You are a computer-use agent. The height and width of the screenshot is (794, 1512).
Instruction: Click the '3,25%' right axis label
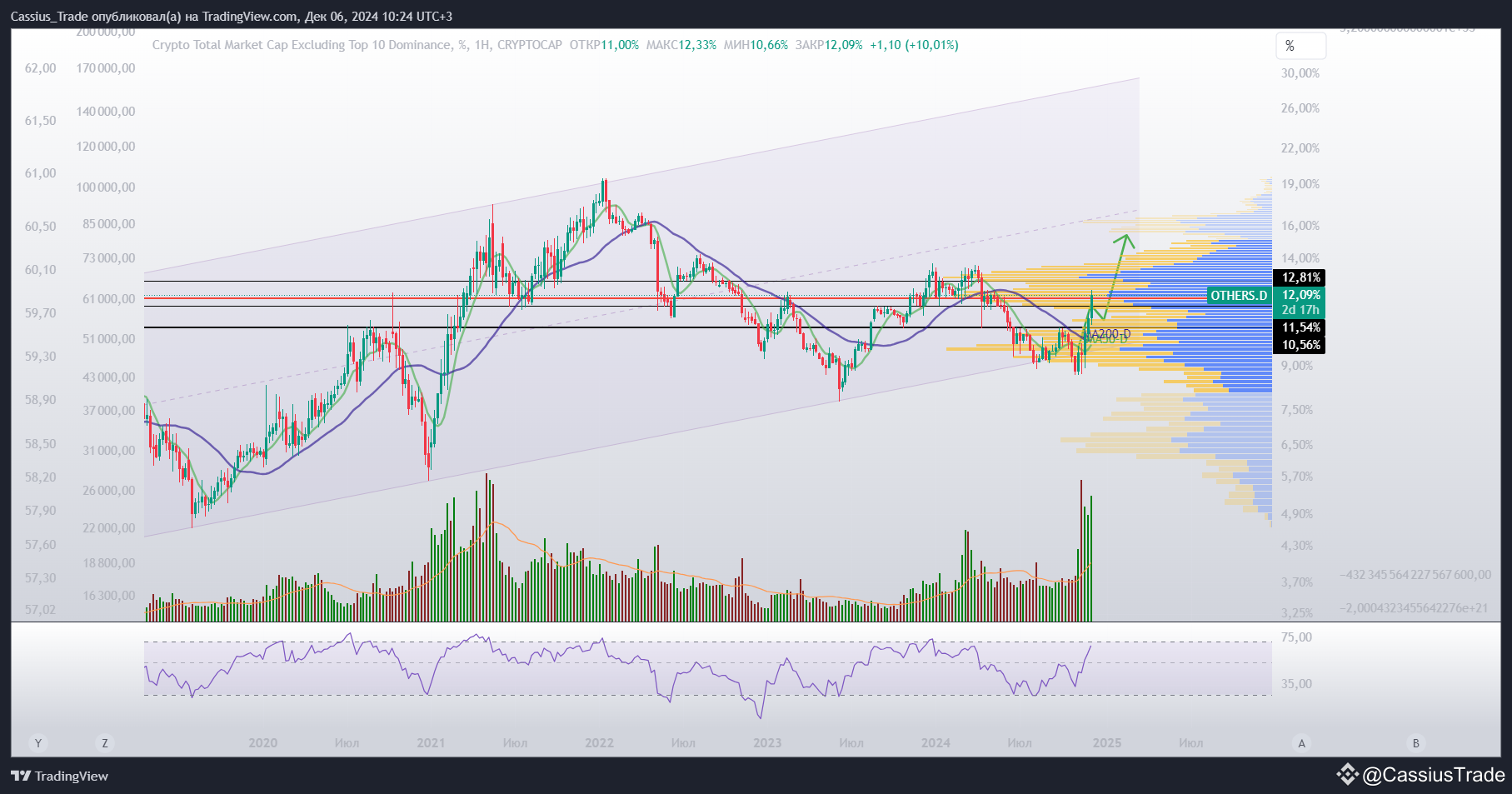point(1297,613)
